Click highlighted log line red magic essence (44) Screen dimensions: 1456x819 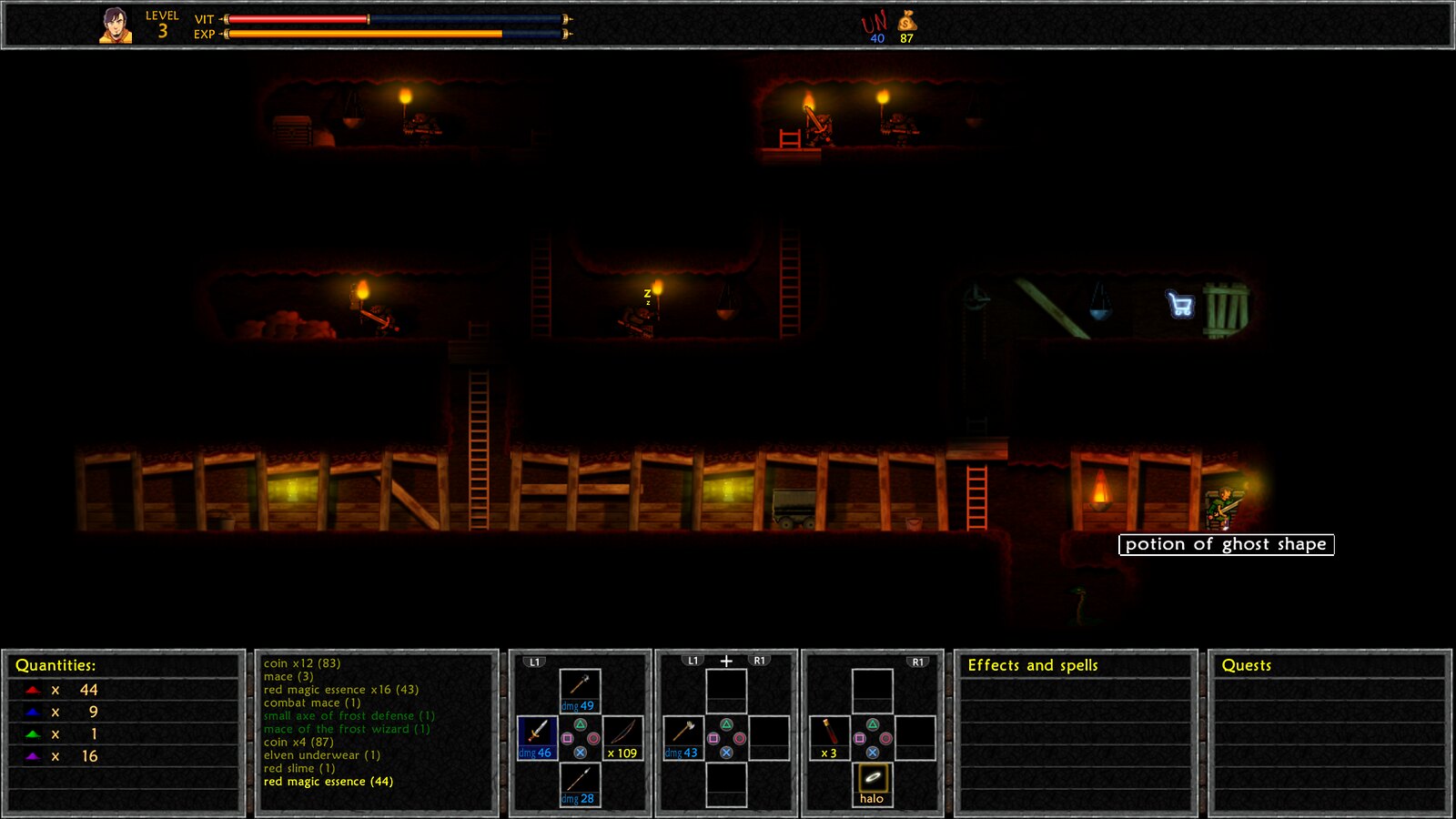(329, 782)
